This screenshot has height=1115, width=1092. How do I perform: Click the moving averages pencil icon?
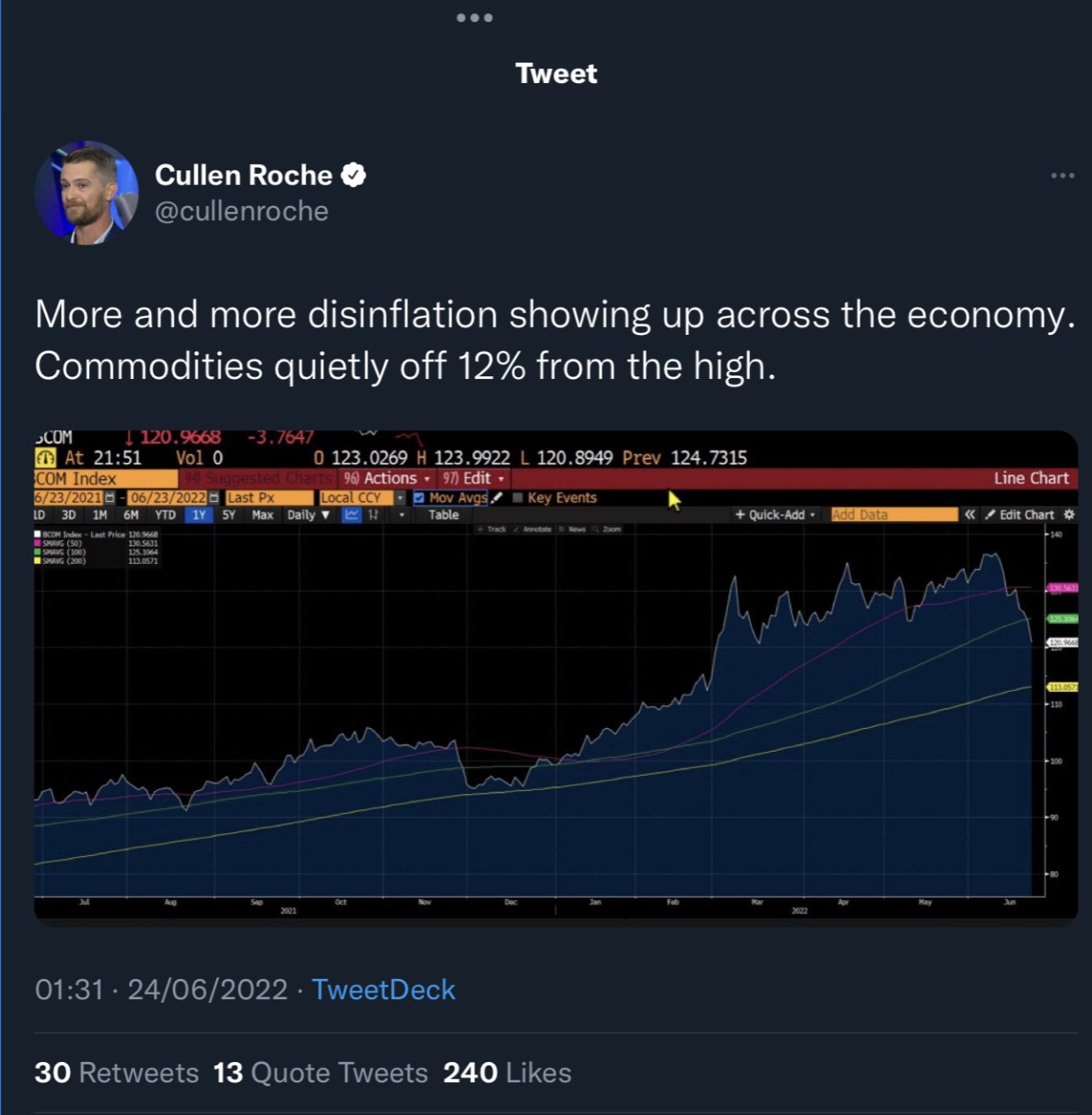pyautogui.click(x=497, y=497)
